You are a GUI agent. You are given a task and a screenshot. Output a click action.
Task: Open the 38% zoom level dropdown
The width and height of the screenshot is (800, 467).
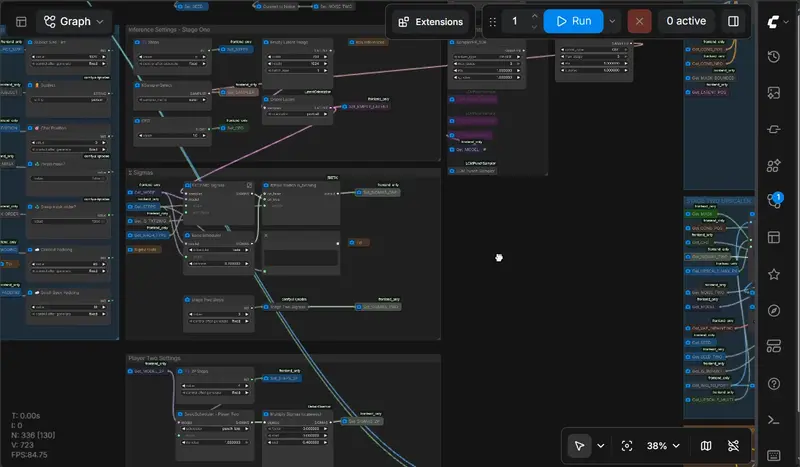pos(663,446)
